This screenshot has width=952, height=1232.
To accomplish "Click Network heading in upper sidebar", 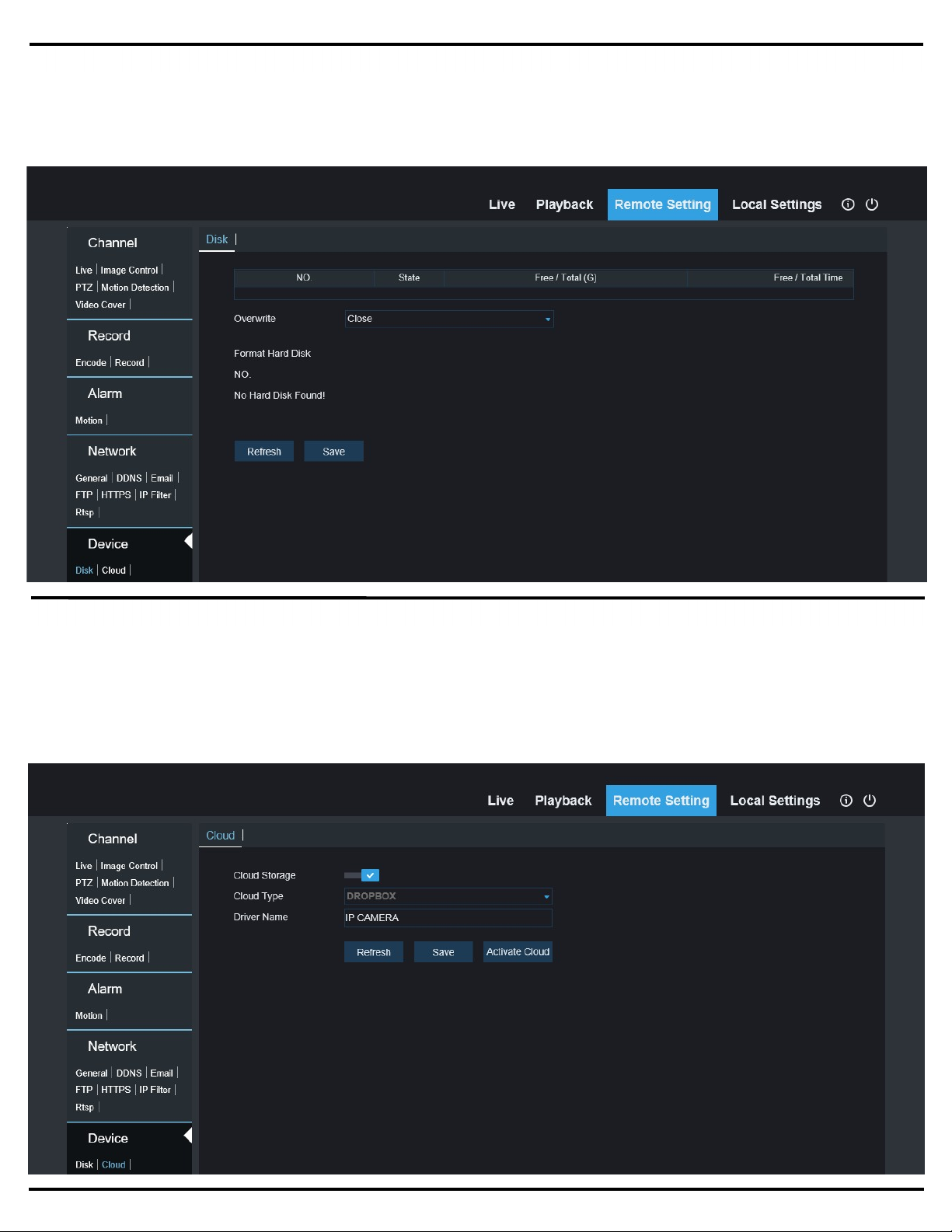I will tap(112, 451).
